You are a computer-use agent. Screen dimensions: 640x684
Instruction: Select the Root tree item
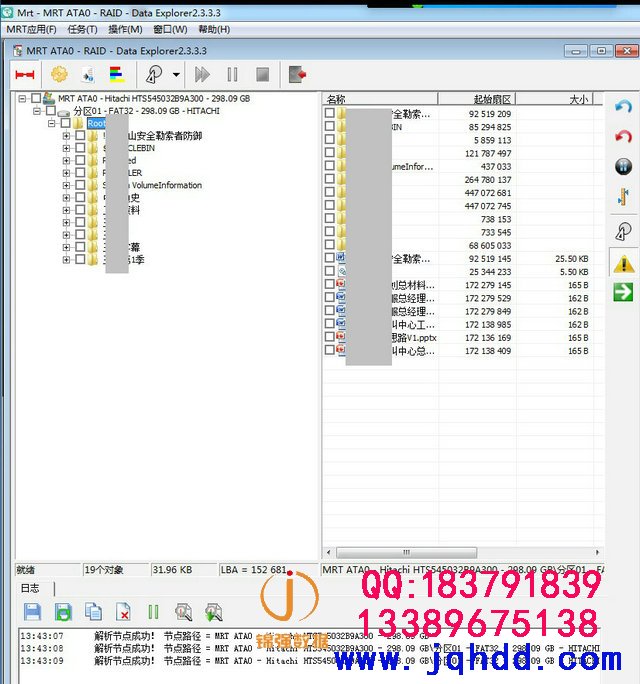[x=96, y=123]
